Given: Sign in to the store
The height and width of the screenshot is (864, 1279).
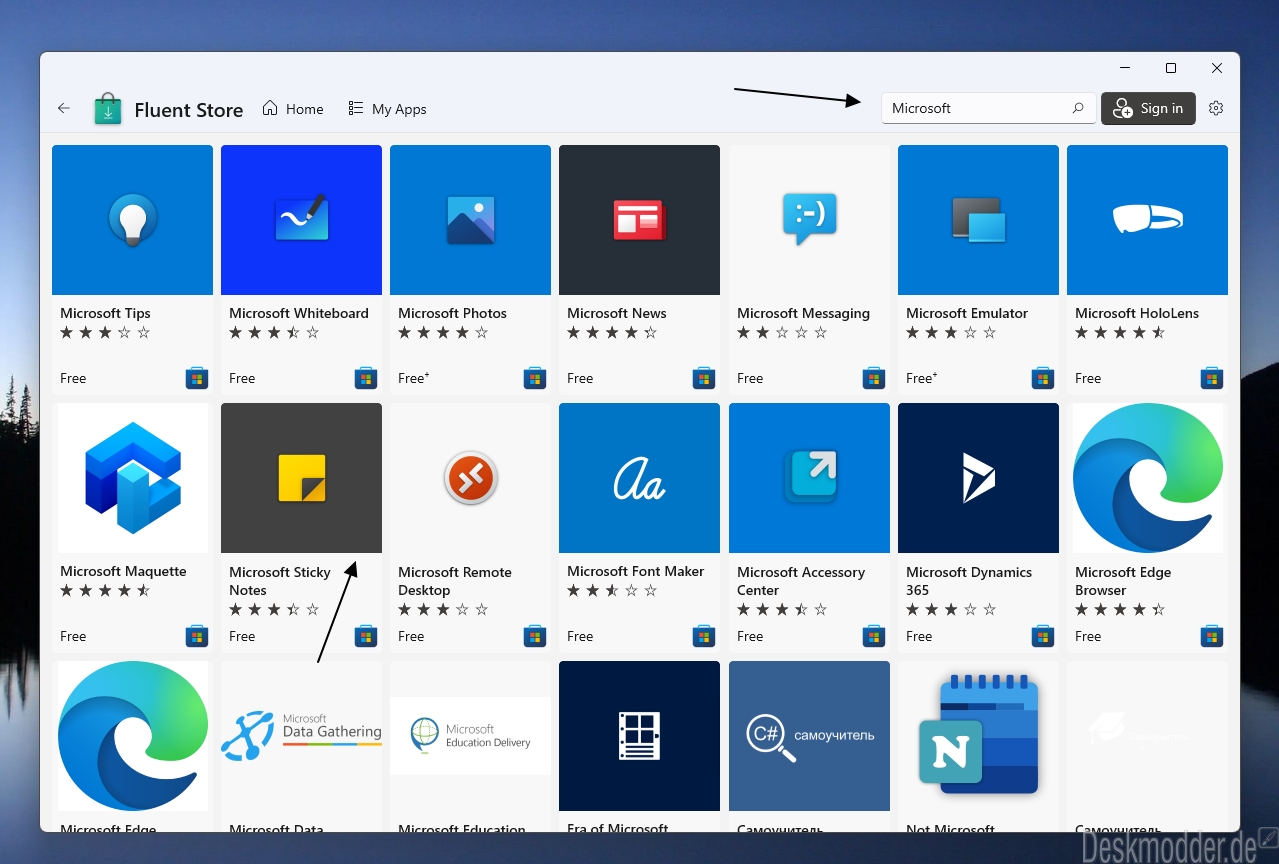Looking at the screenshot, I should (1148, 108).
